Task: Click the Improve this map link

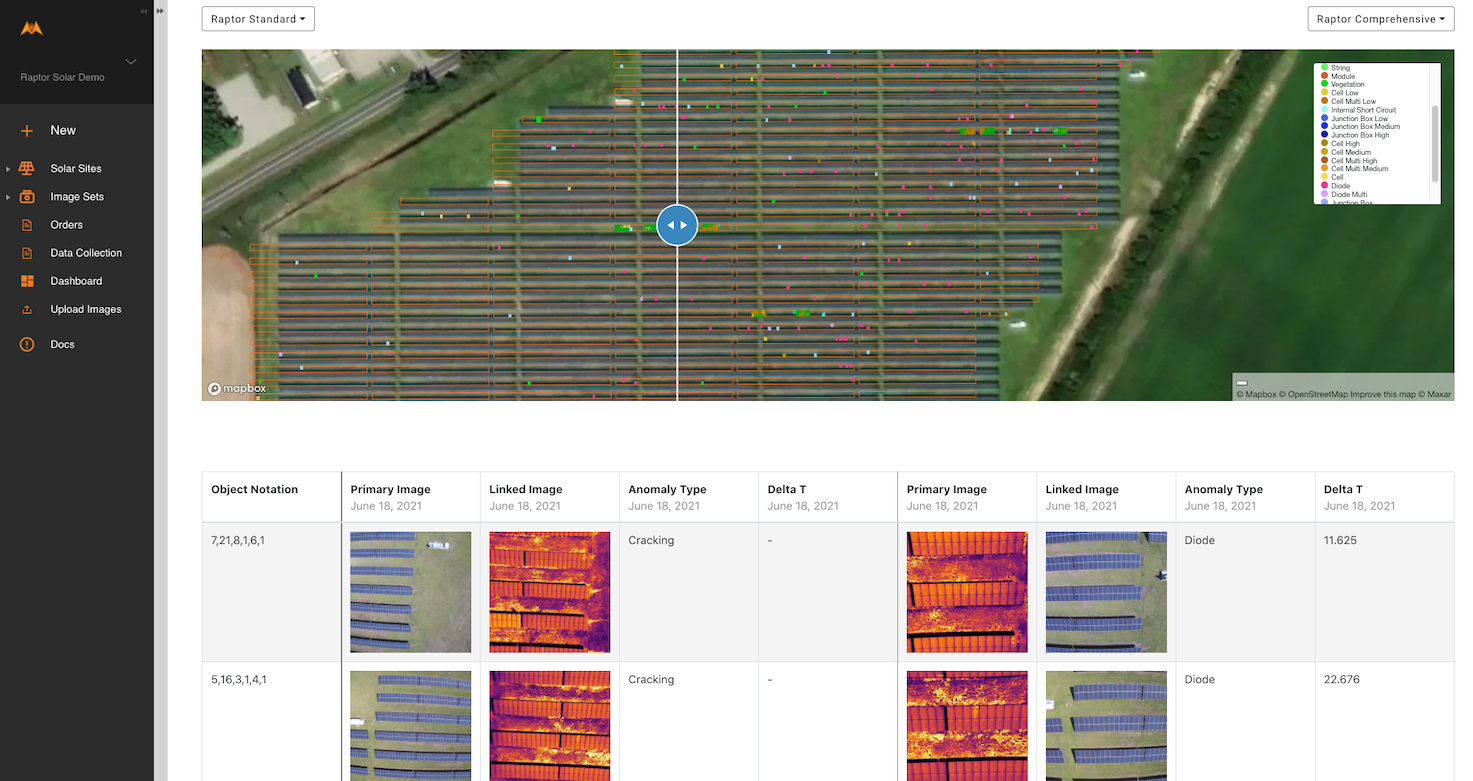Action: pos(1383,395)
